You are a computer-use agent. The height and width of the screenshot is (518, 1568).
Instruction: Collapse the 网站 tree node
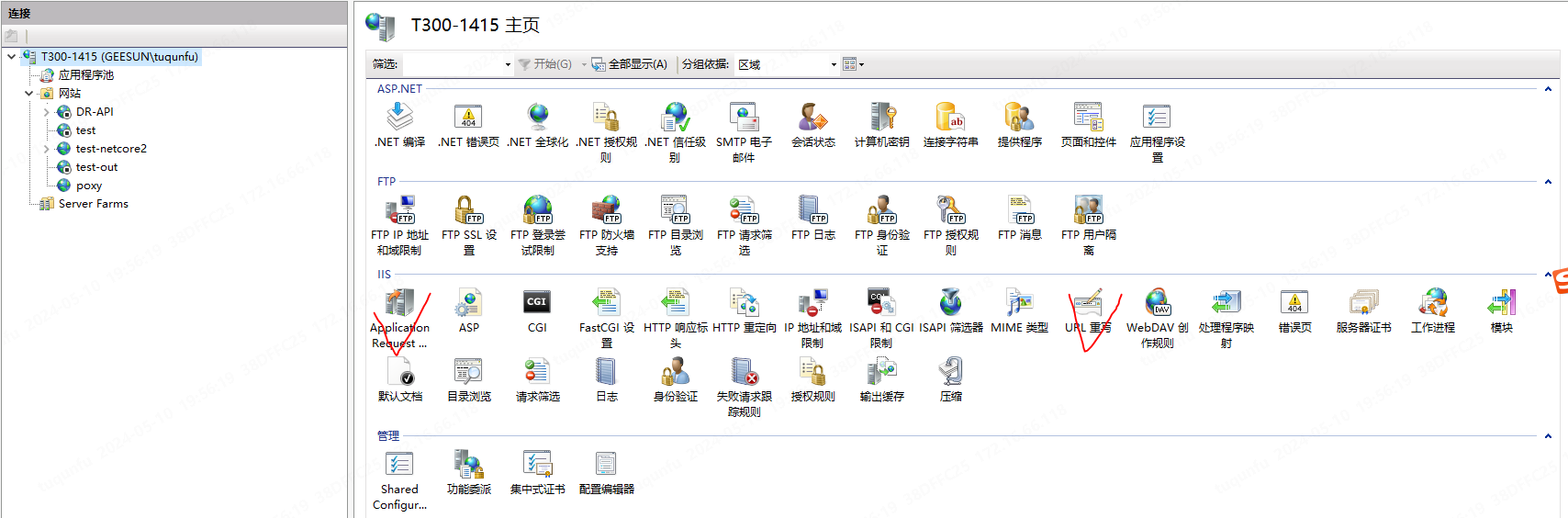point(29,94)
